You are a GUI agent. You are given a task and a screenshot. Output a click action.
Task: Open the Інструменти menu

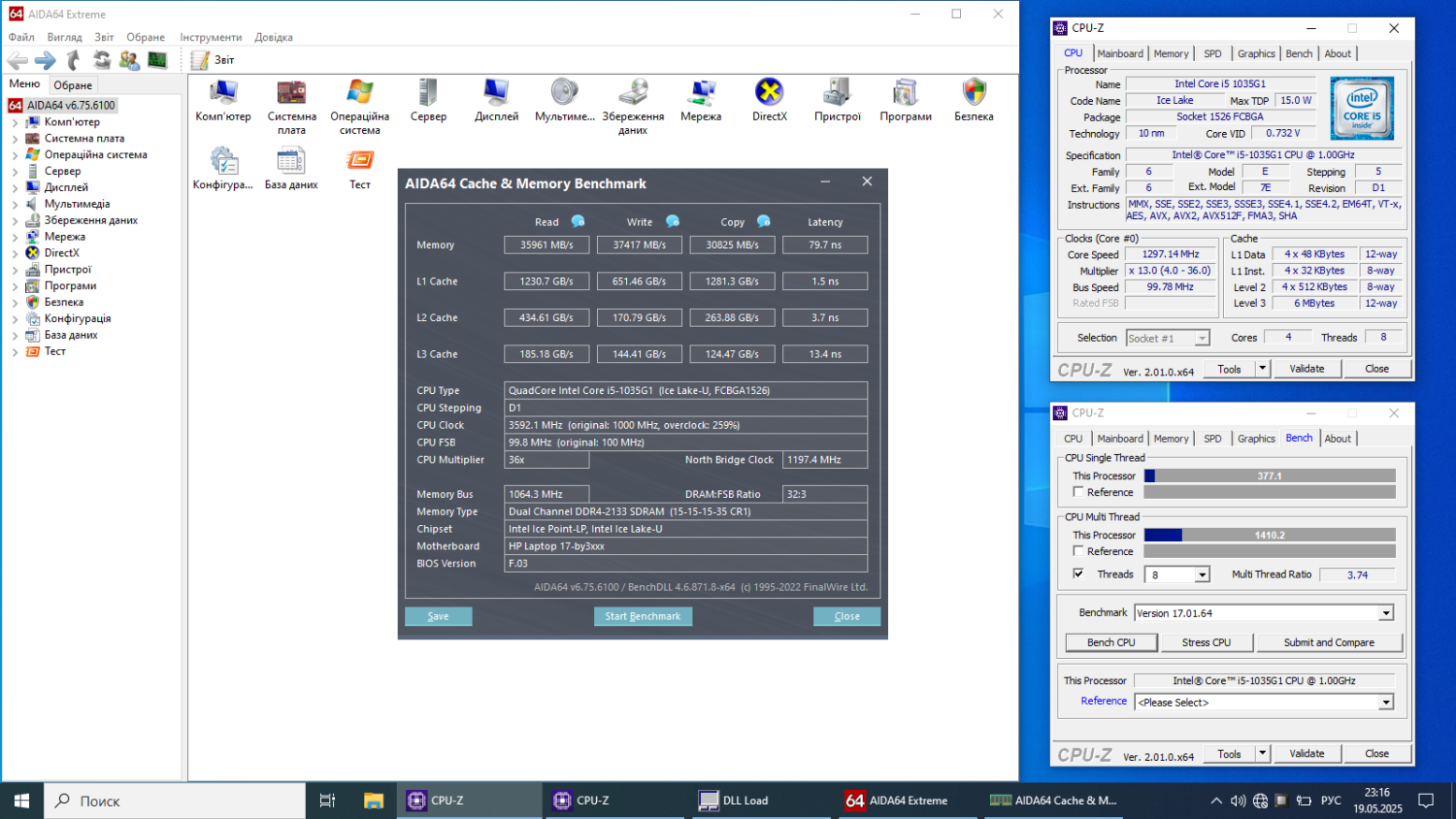[211, 38]
